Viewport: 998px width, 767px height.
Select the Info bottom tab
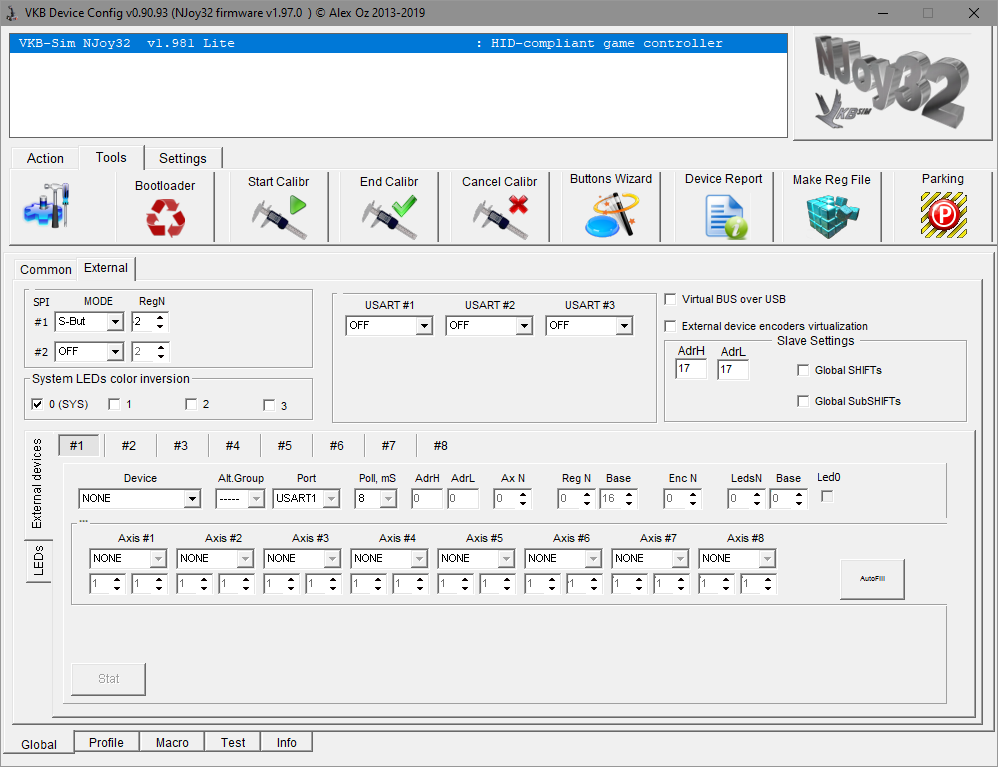286,742
